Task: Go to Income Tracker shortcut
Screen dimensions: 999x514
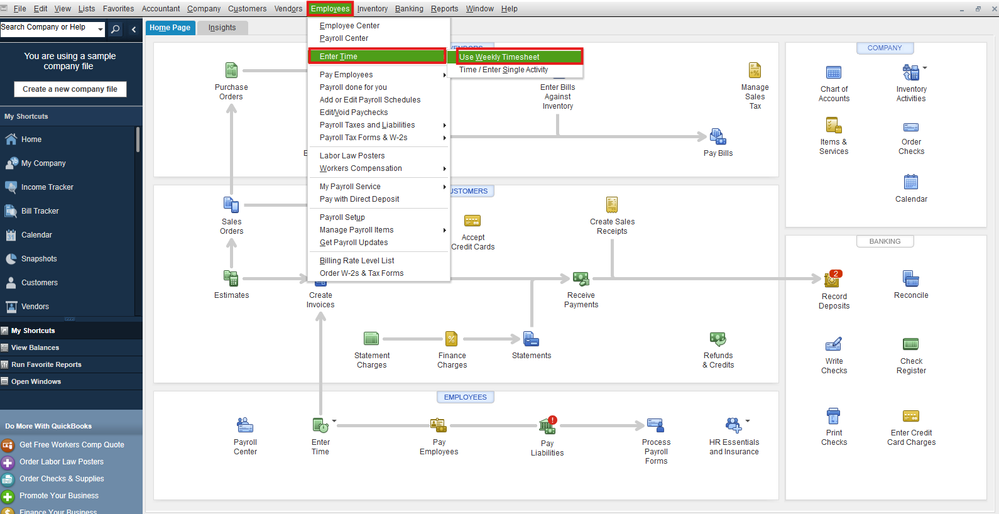Action: click(47, 187)
